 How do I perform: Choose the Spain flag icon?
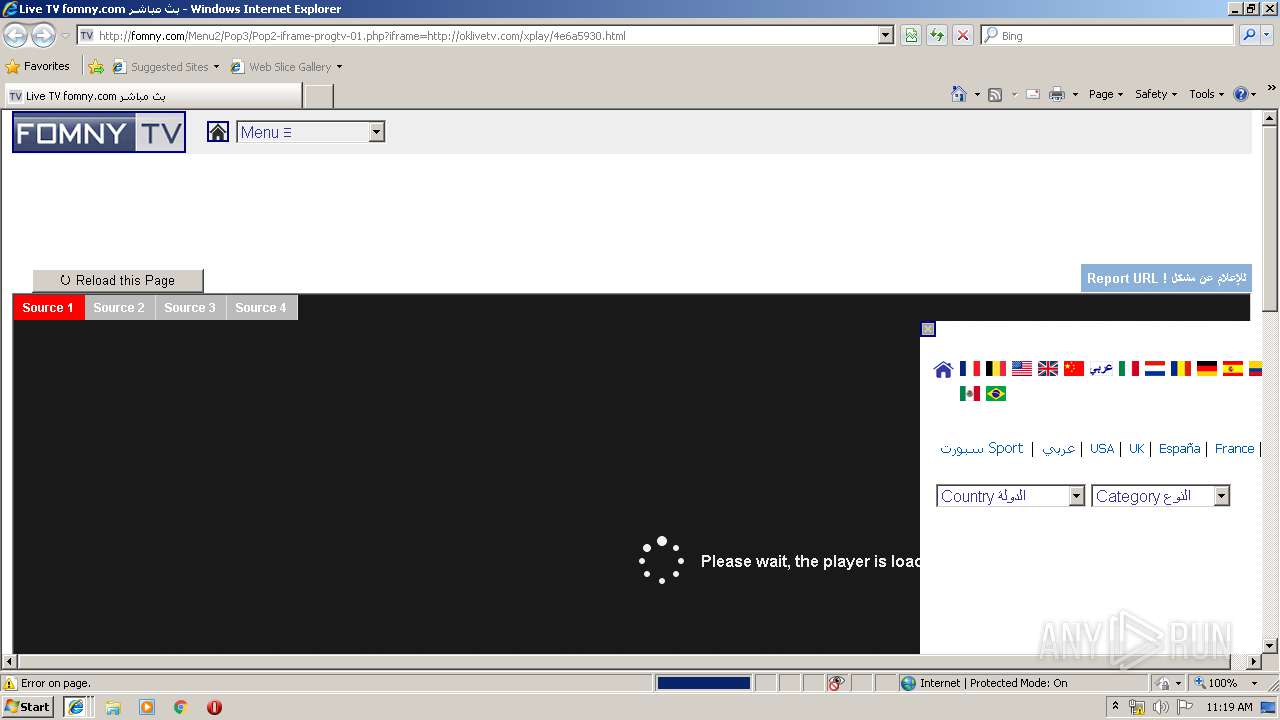point(1233,369)
